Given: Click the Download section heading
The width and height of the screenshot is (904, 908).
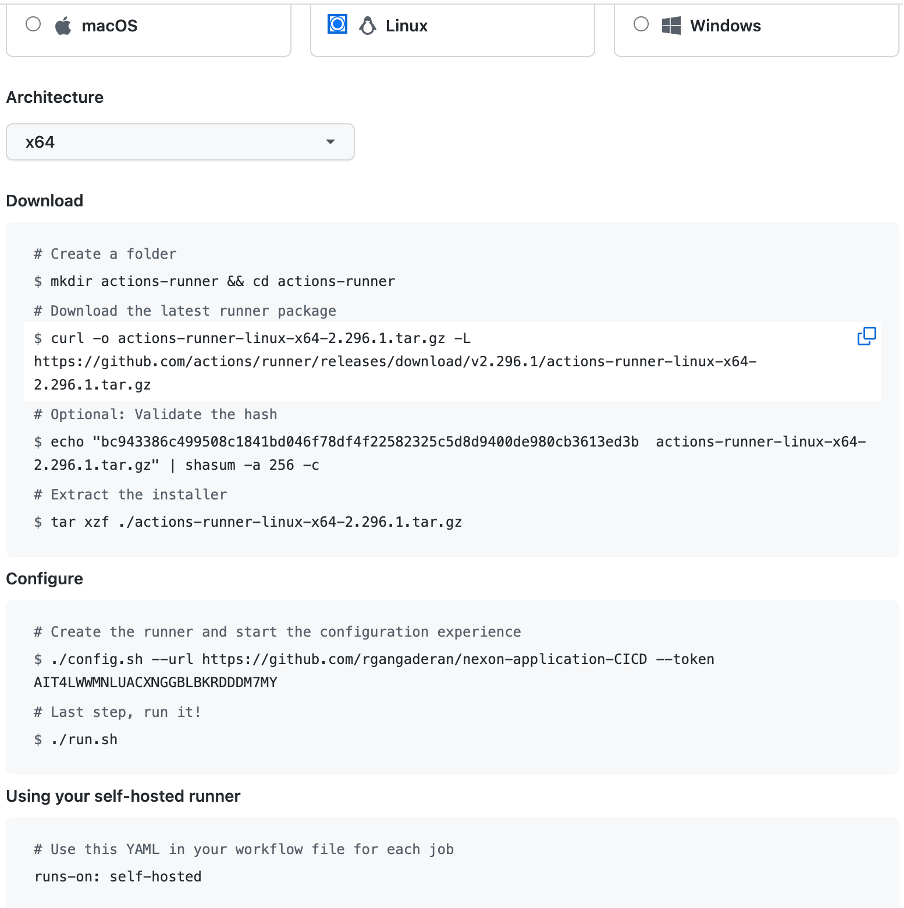Looking at the screenshot, I should [44, 200].
